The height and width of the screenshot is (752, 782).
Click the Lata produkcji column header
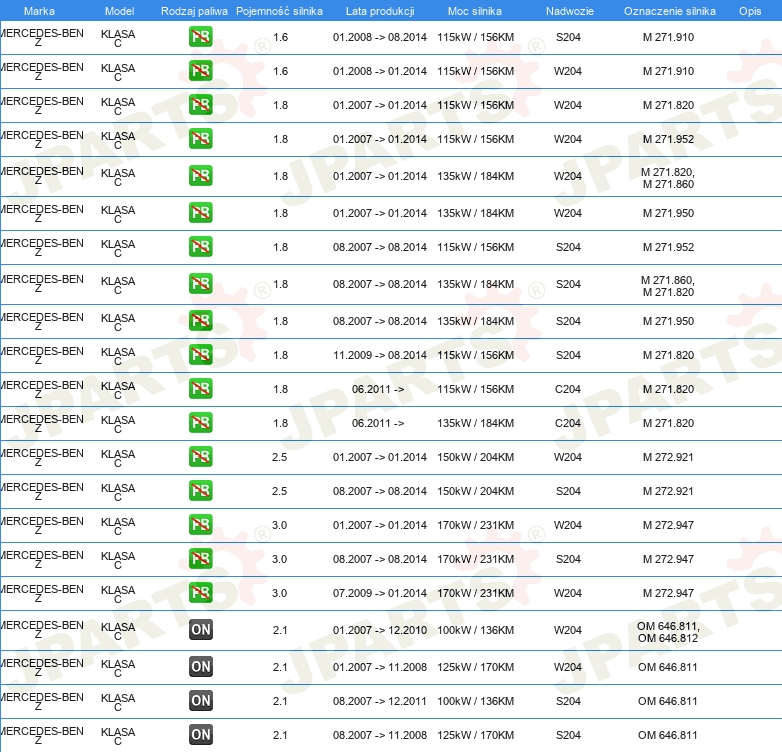pyautogui.click(x=380, y=11)
